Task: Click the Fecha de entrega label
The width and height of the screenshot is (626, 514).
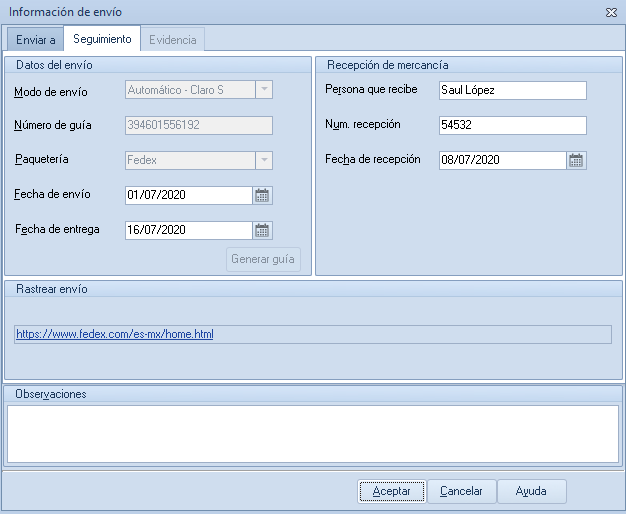Action: click(57, 229)
